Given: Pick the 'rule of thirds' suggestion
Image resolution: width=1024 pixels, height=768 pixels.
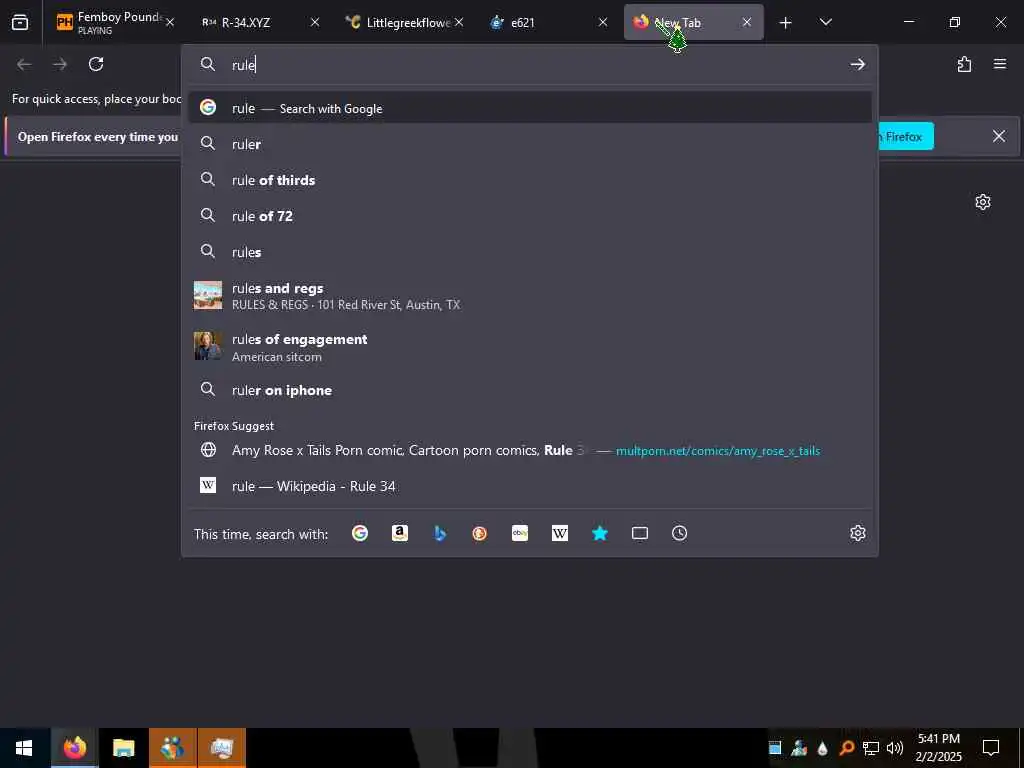Looking at the screenshot, I should point(530,180).
